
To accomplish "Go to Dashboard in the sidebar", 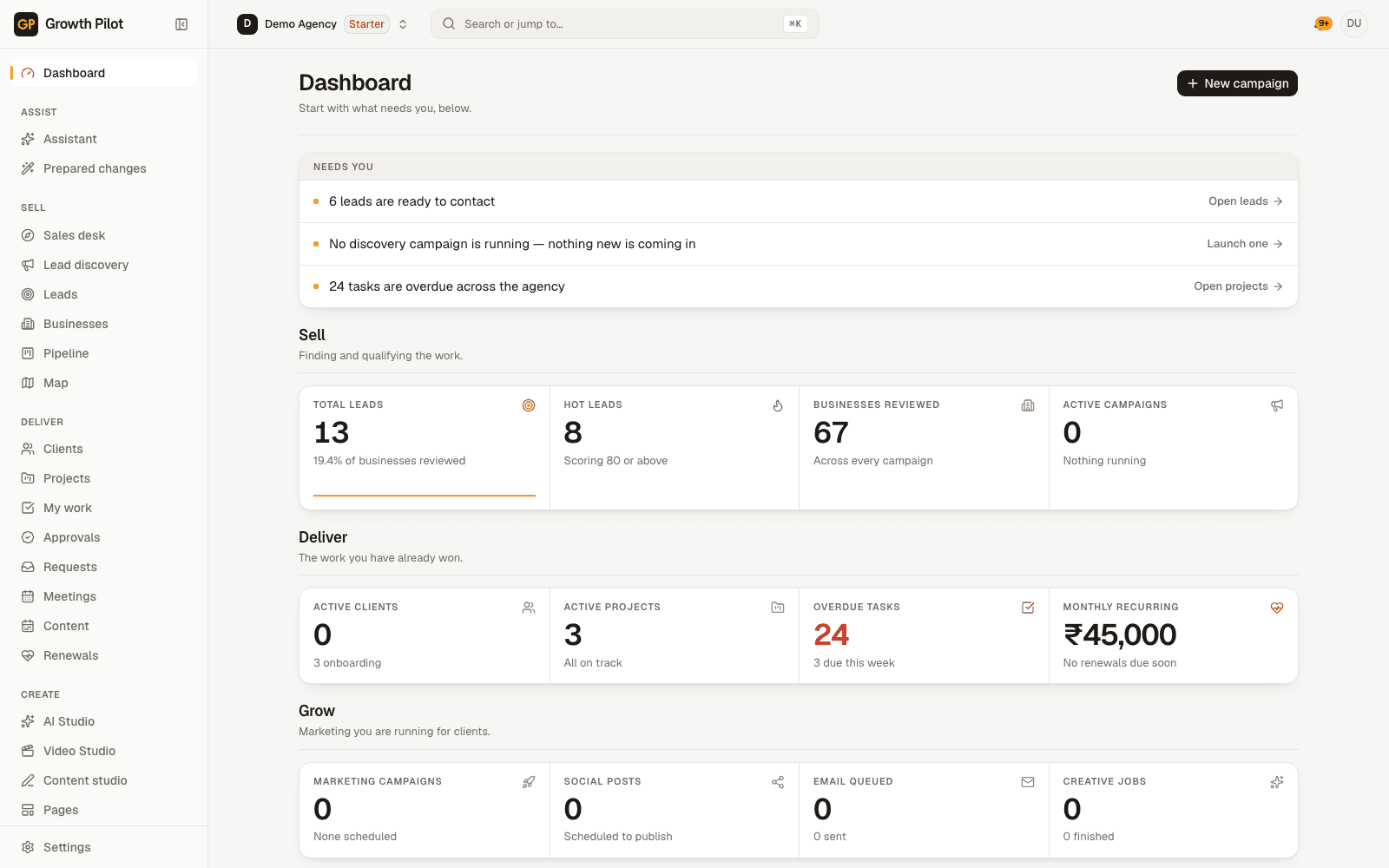I will click(103, 73).
